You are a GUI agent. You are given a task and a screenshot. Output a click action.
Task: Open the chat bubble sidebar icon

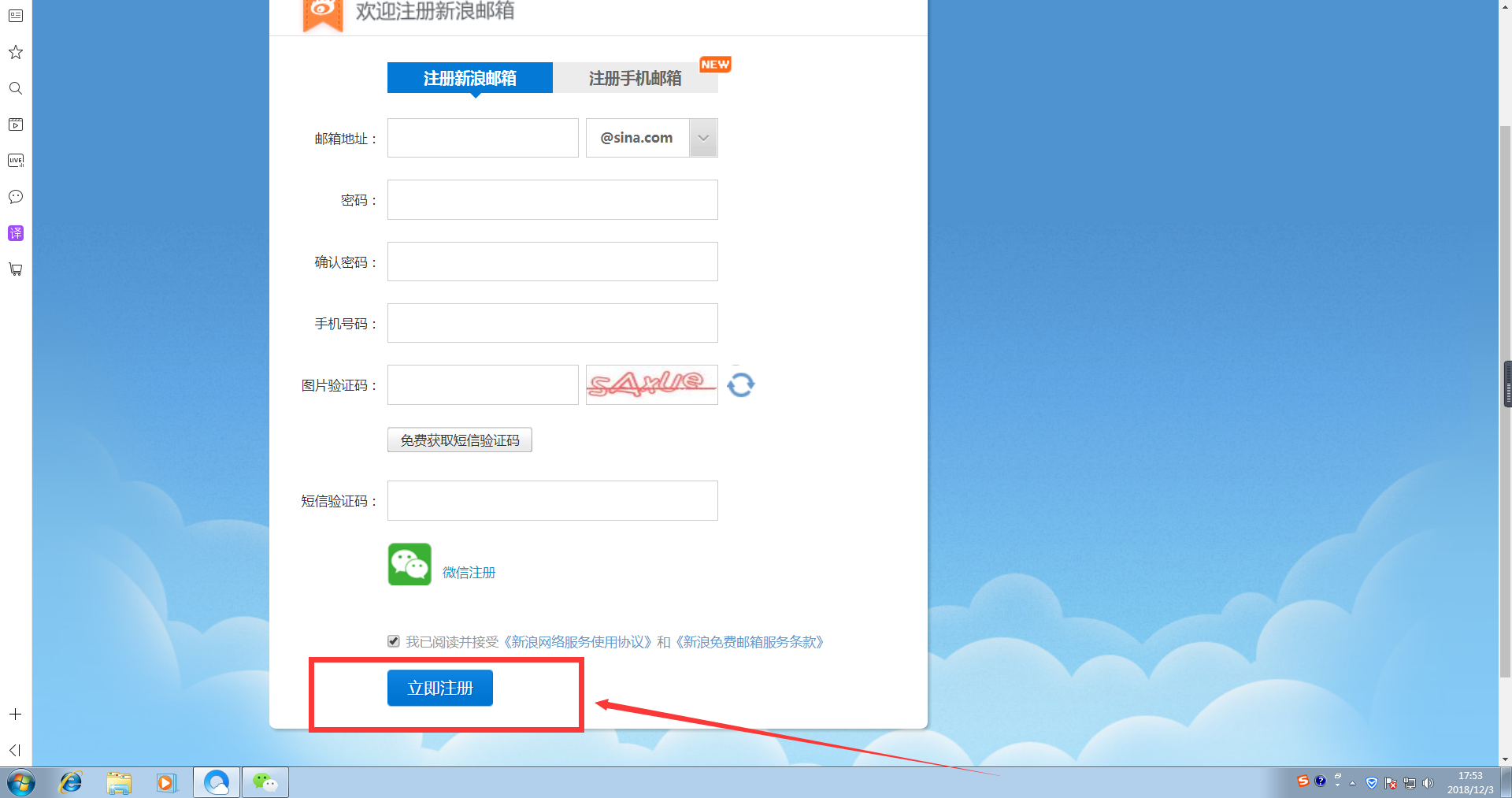16,197
